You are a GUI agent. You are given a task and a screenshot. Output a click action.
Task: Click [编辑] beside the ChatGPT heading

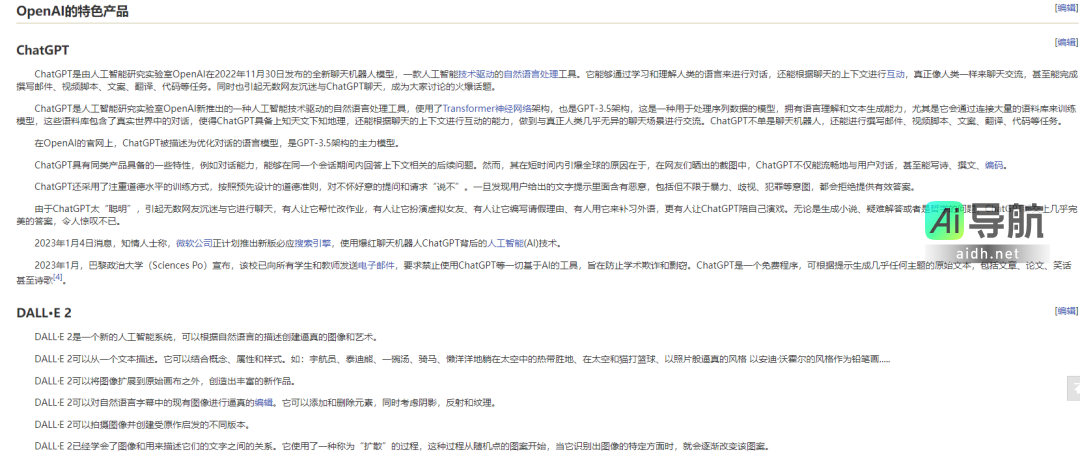click(x=1067, y=42)
